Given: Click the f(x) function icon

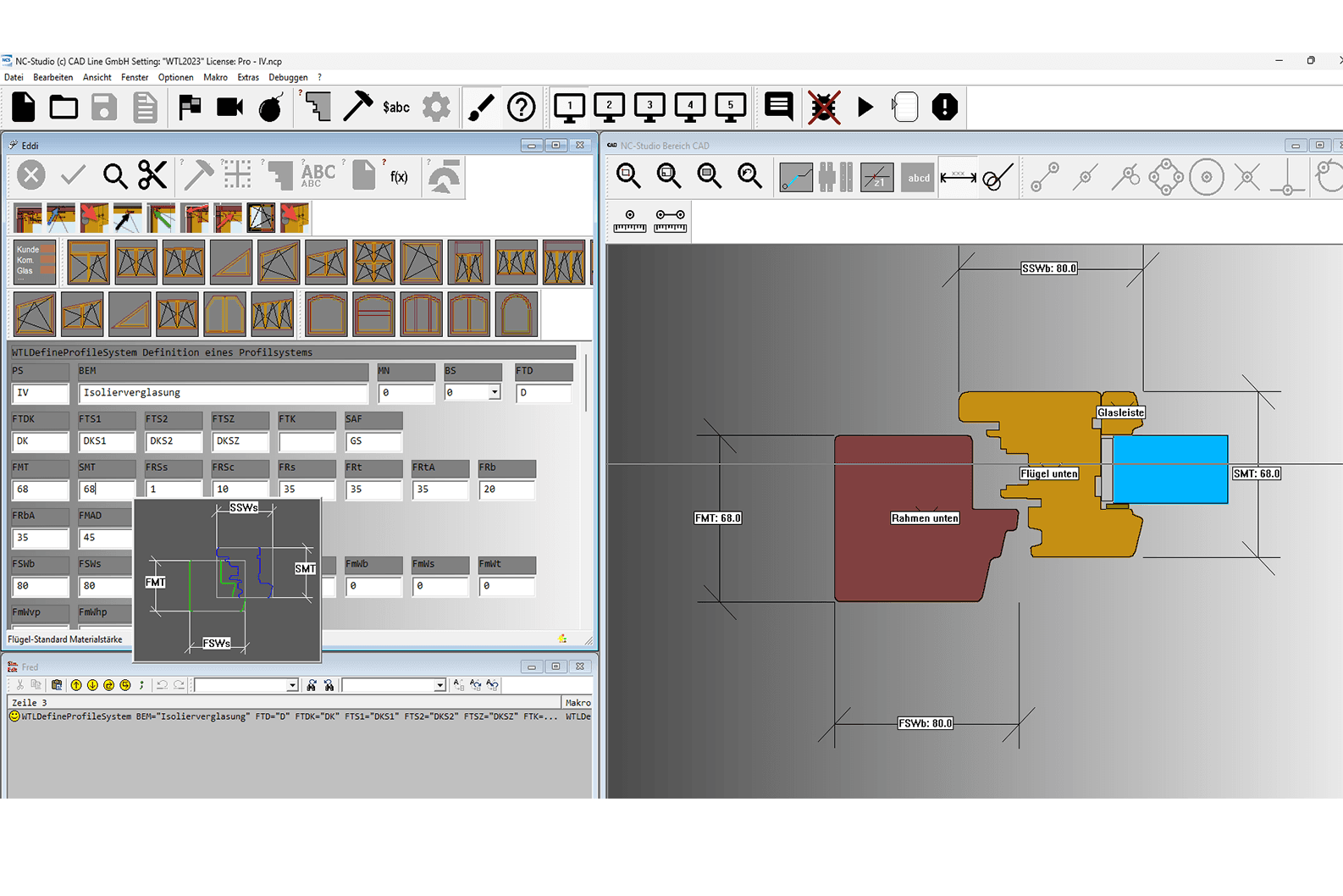Looking at the screenshot, I should (x=399, y=176).
